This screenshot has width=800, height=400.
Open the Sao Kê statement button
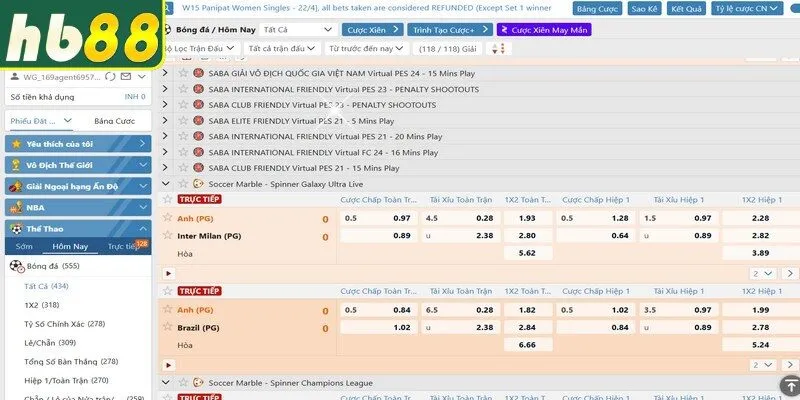pyautogui.click(x=644, y=9)
